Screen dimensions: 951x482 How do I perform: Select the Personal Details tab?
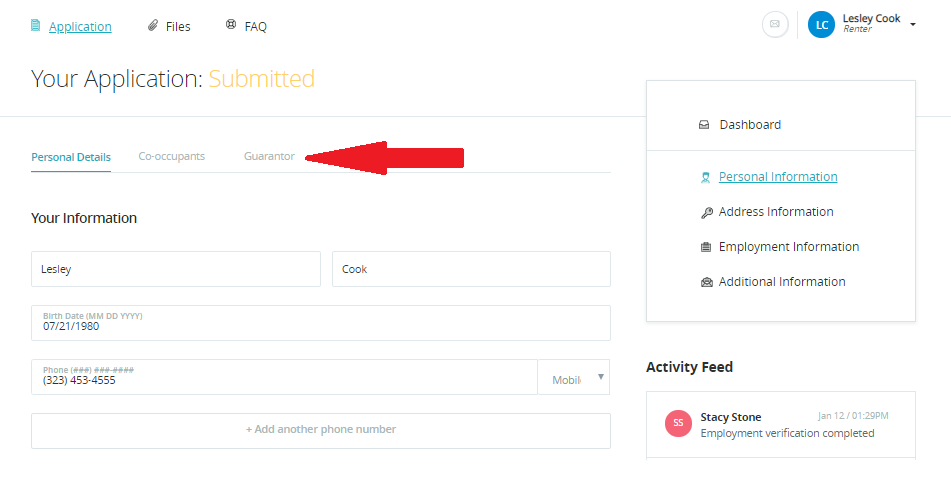coord(71,157)
